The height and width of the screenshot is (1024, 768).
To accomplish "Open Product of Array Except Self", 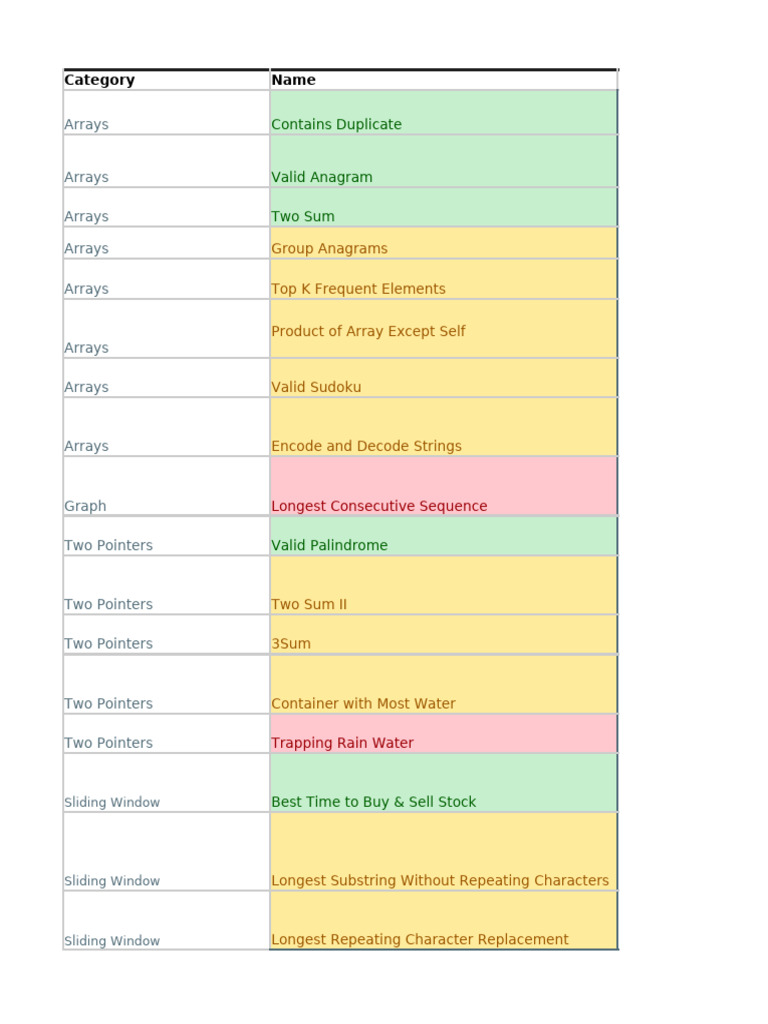I will click(369, 331).
